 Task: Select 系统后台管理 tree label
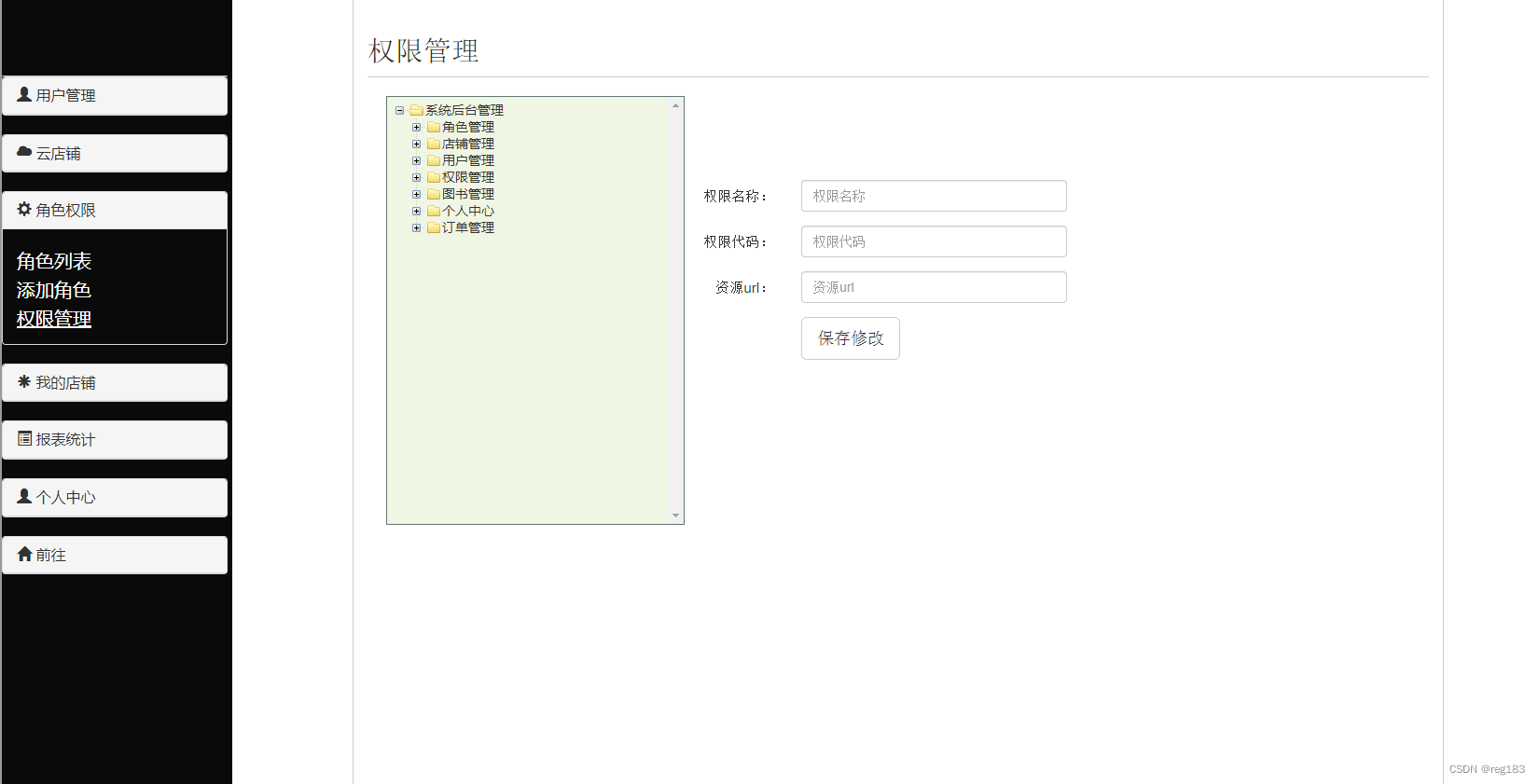(464, 110)
